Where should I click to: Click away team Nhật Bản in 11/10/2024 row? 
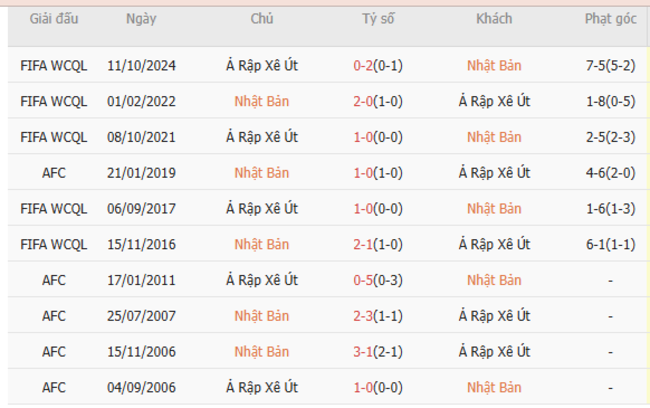coord(494,65)
